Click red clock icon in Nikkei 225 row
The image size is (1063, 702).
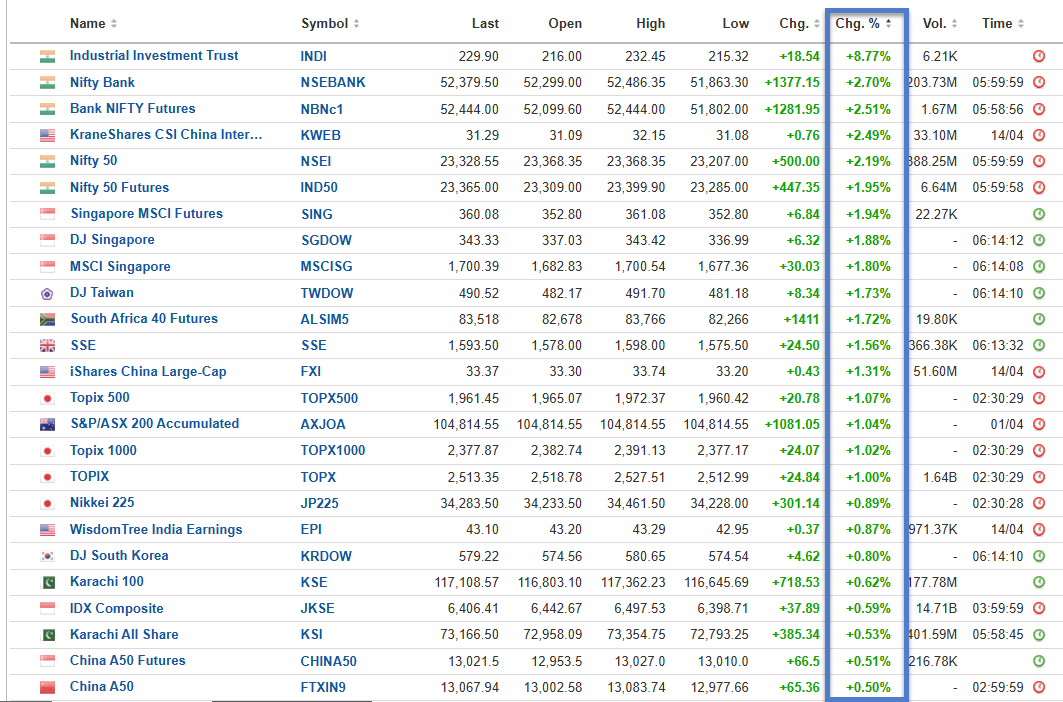pyautogui.click(x=1039, y=503)
